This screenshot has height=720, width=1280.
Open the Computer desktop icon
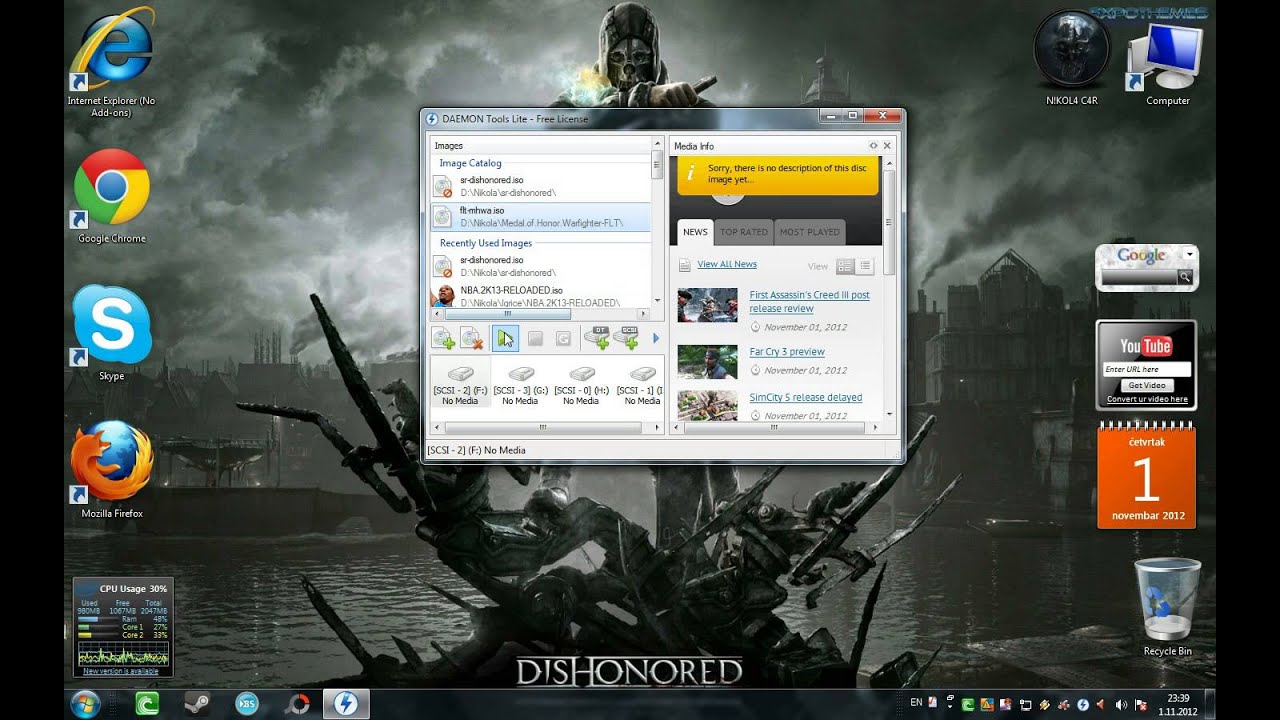[1167, 63]
